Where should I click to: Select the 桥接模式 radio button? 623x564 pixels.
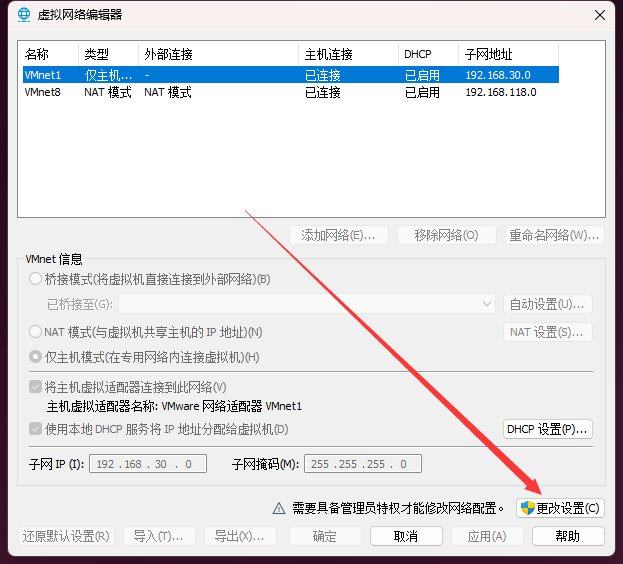pyautogui.click(x=35, y=279)
